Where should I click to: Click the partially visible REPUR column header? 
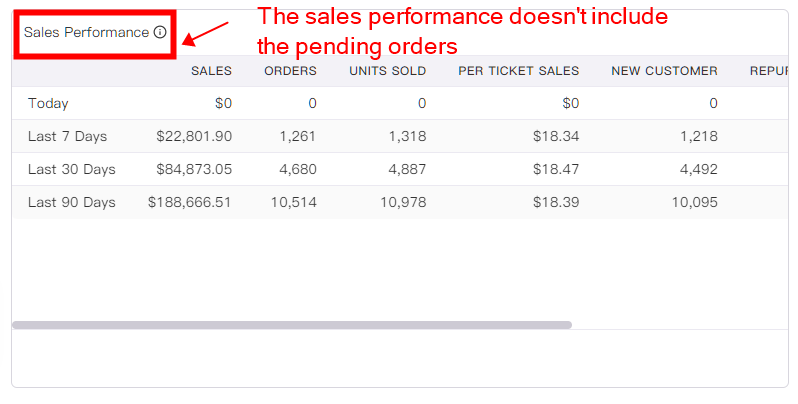(768, 71)
